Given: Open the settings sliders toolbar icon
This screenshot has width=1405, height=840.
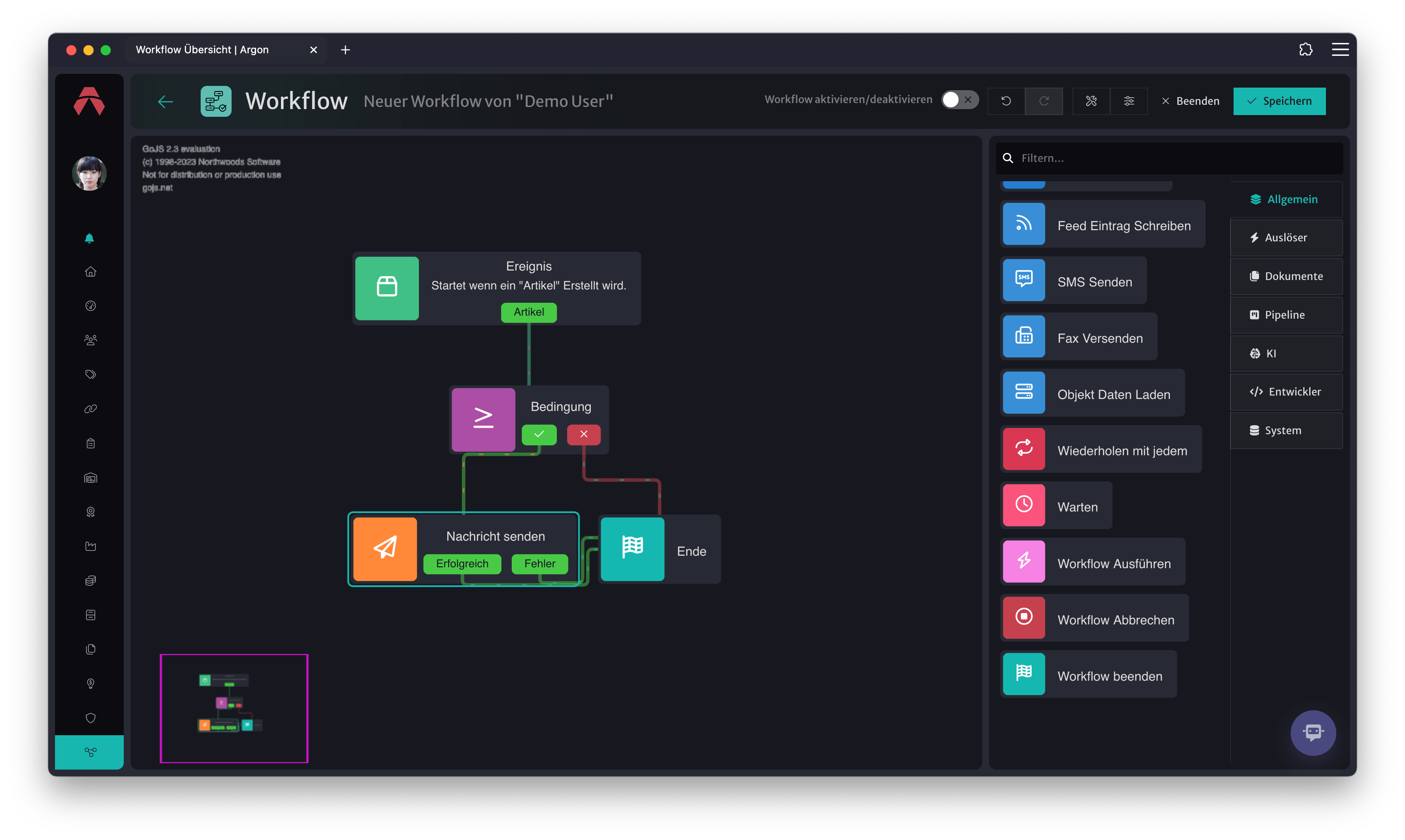Looking at the screenshot, I should 1129,101.
